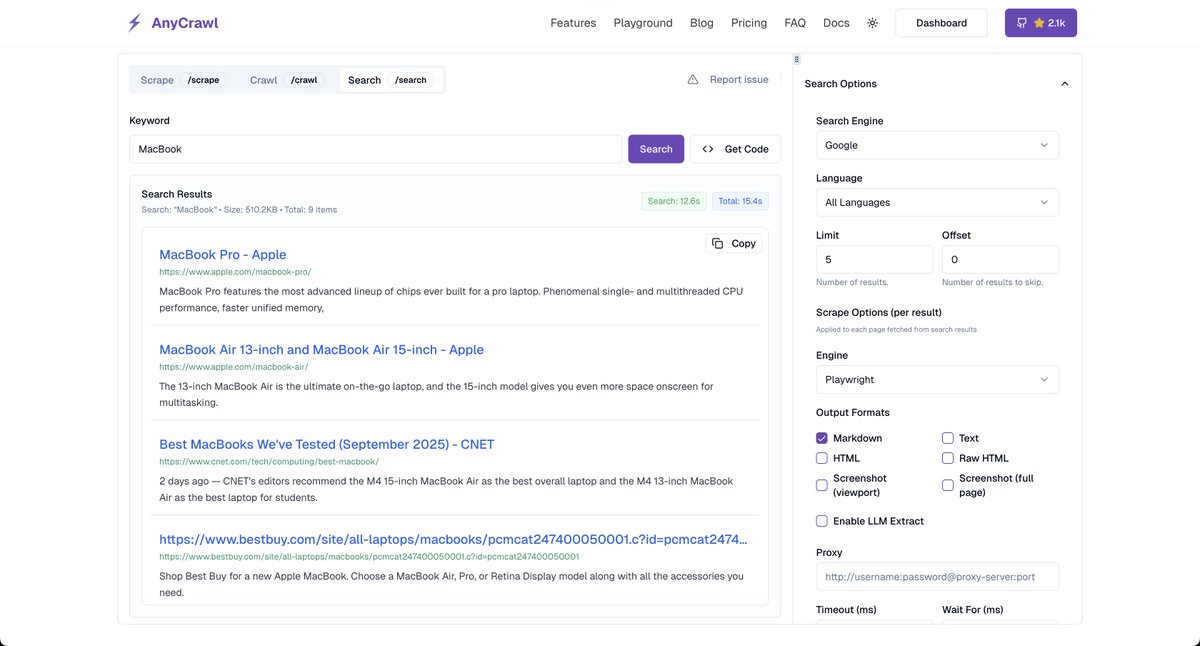Click the purple Search button
Image resolution: width=1200 pixels, height=646 pixels.
(656, 149)
